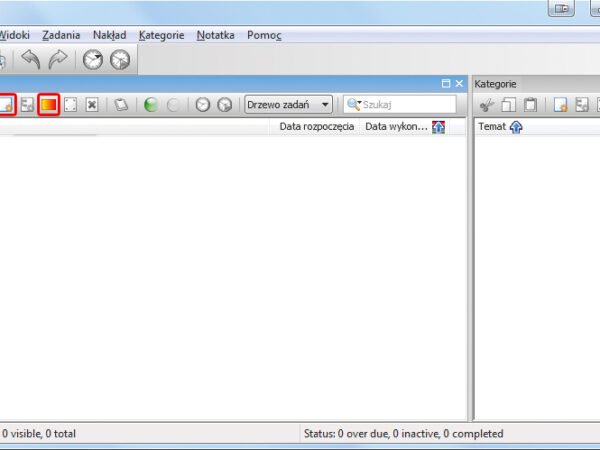Viewport: 600px width, 450px height.
Task: Click the cut scissors icon in Kategorie panel
Action: 487,104
